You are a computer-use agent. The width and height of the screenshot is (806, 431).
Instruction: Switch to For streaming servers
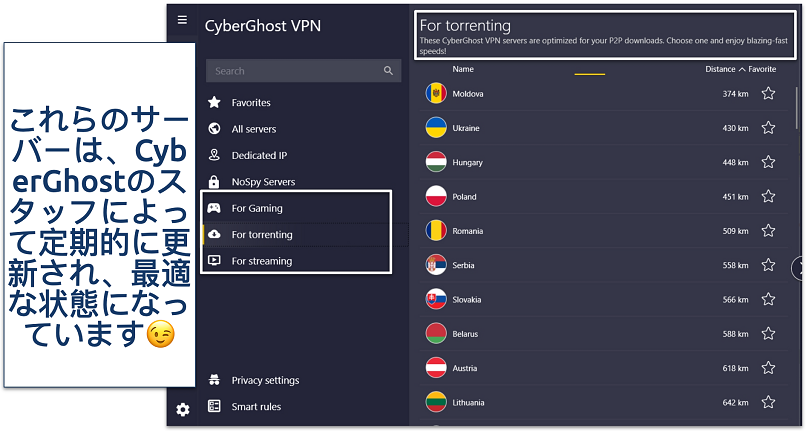(261, 261)
